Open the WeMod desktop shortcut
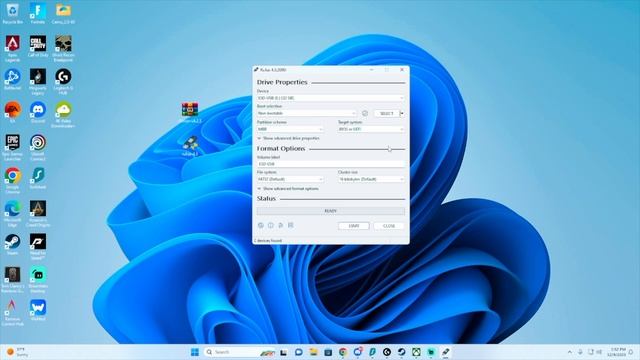This screenshot has height=360, width=640. tap(38, 310)
